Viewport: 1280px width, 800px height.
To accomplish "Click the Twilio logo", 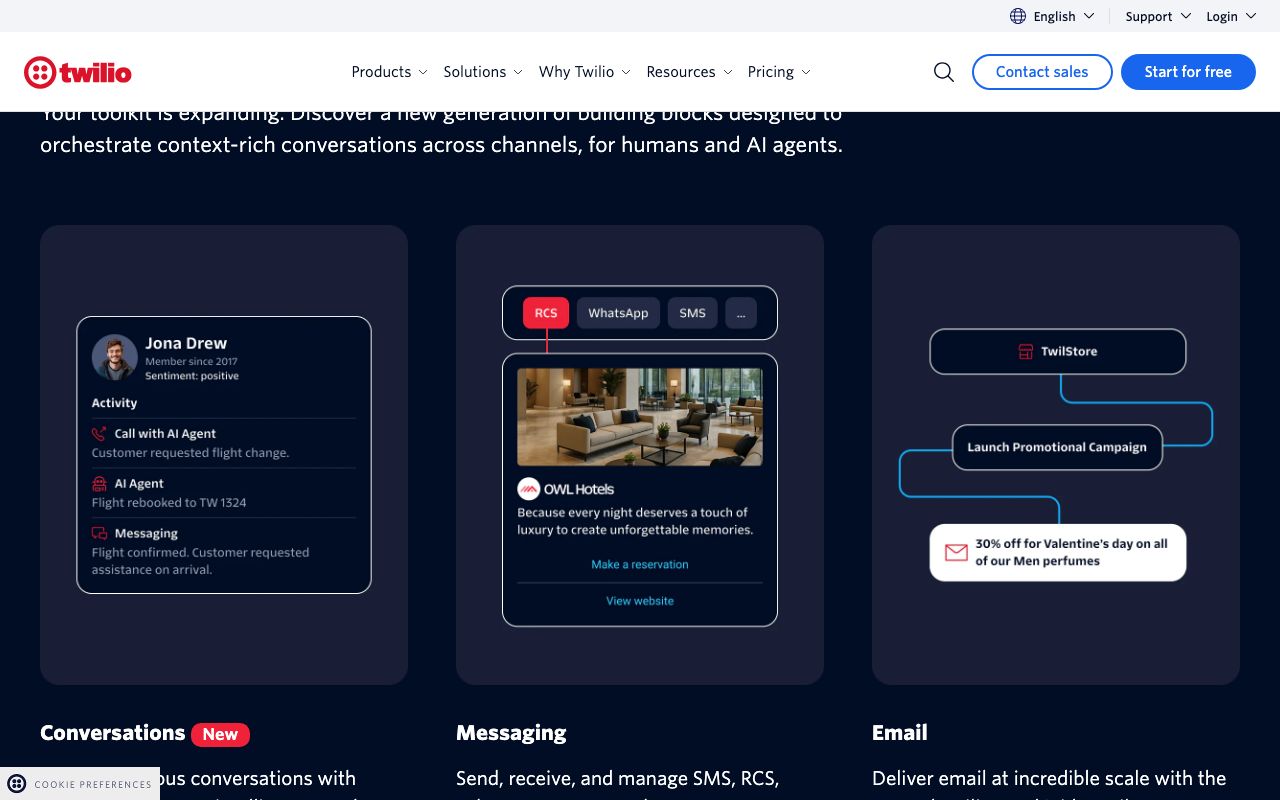I will pos(78,72).
